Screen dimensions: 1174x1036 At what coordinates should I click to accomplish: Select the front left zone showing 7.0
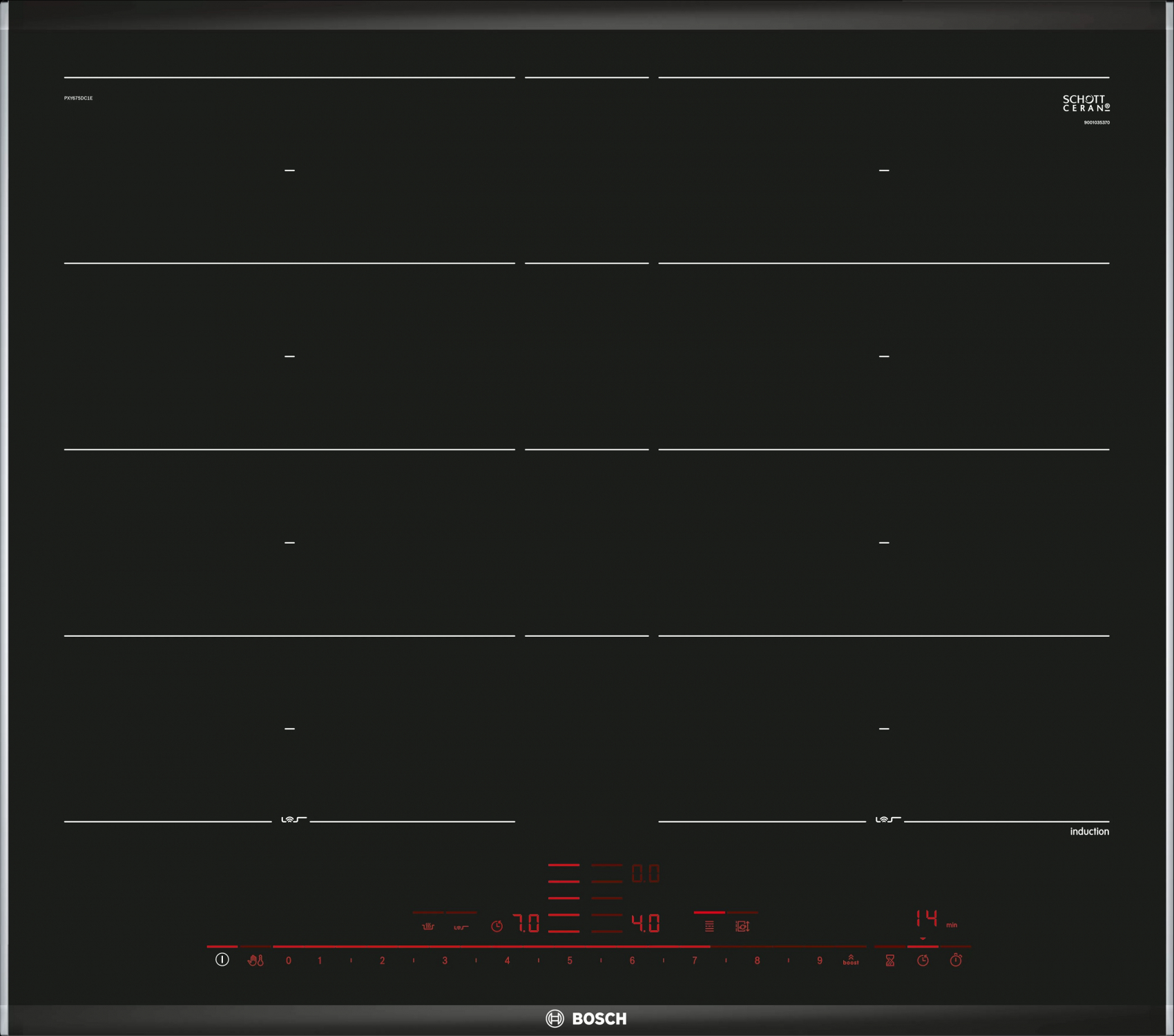pyautogui.click(x=526, y=923)
